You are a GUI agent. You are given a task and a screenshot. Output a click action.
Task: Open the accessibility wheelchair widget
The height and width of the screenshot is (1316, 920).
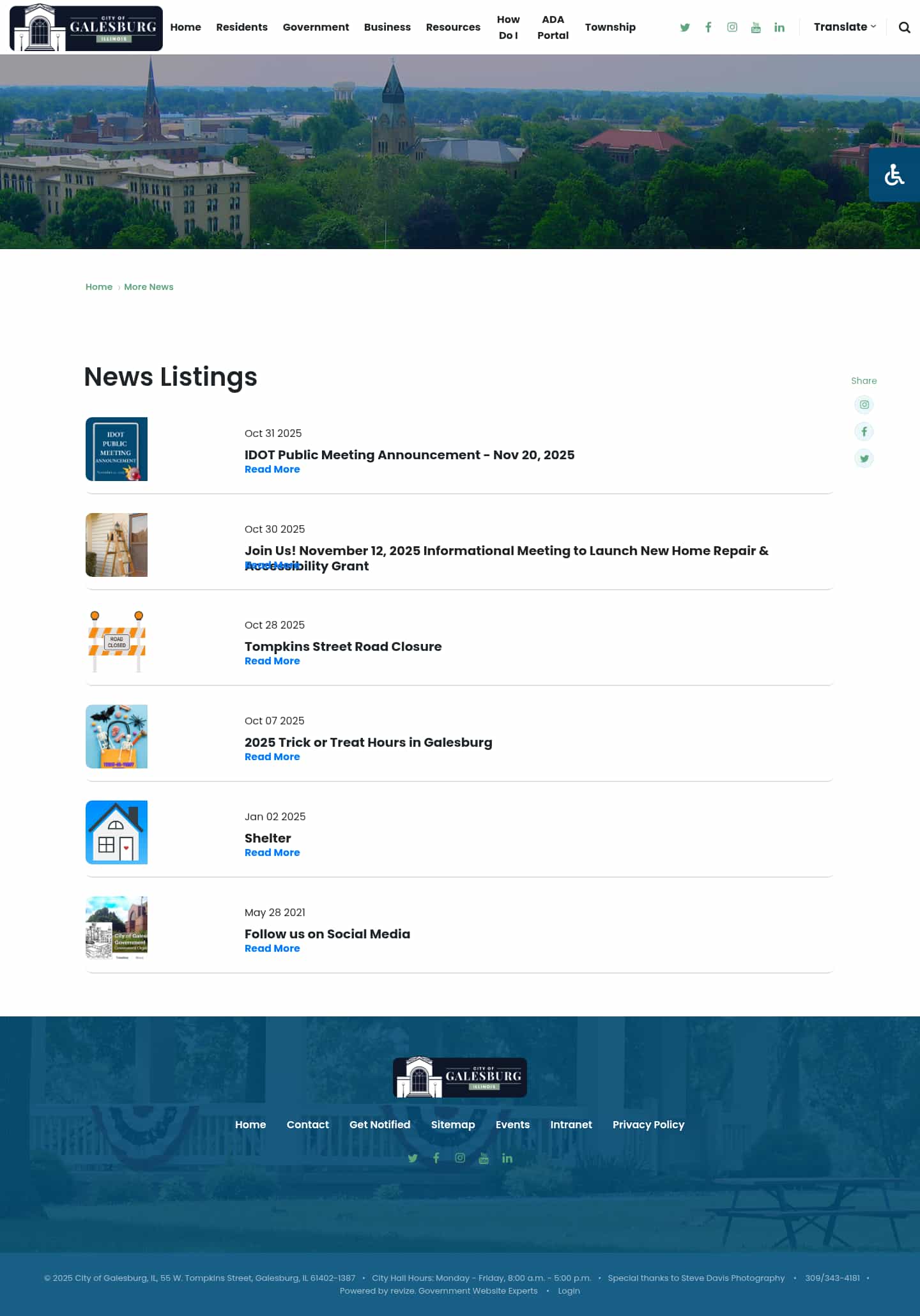click(x=894, y=174)
